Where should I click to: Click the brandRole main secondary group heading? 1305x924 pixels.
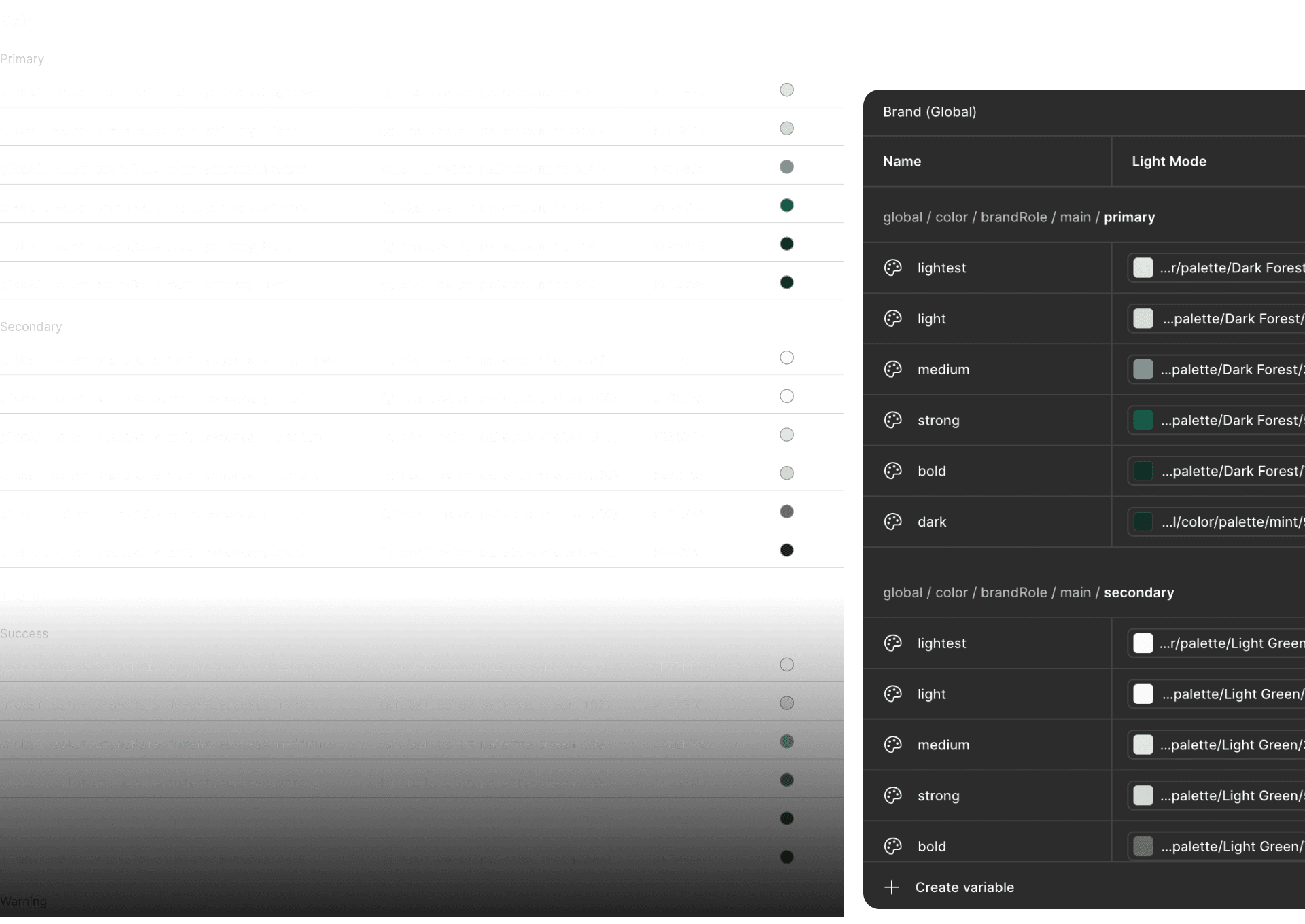[x=1028, y=592]
